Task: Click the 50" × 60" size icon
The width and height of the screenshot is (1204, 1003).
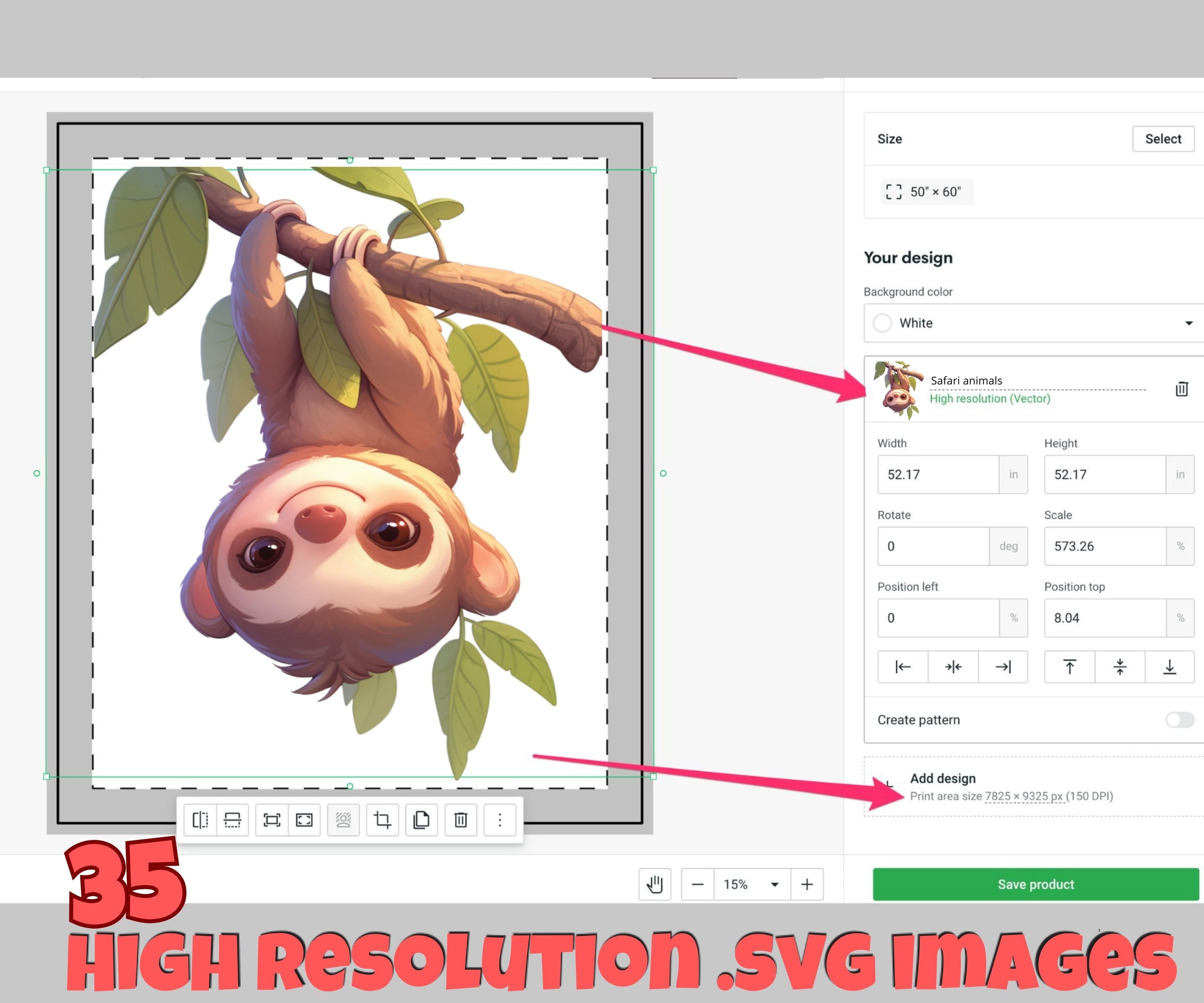Action: click(894, 192)
